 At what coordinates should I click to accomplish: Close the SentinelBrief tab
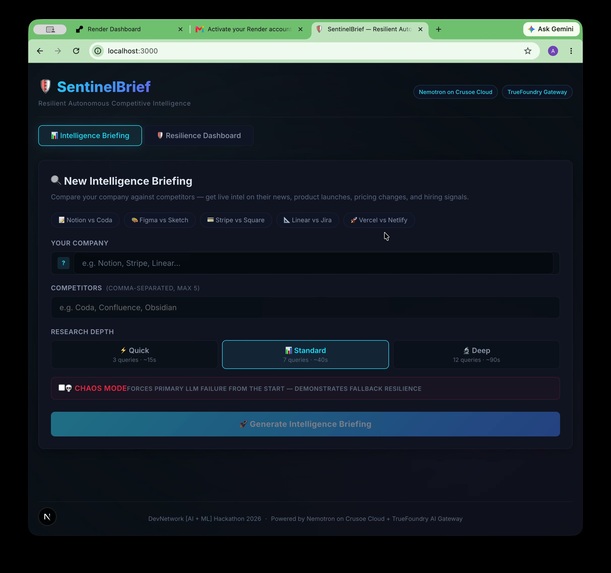point(420,29)
